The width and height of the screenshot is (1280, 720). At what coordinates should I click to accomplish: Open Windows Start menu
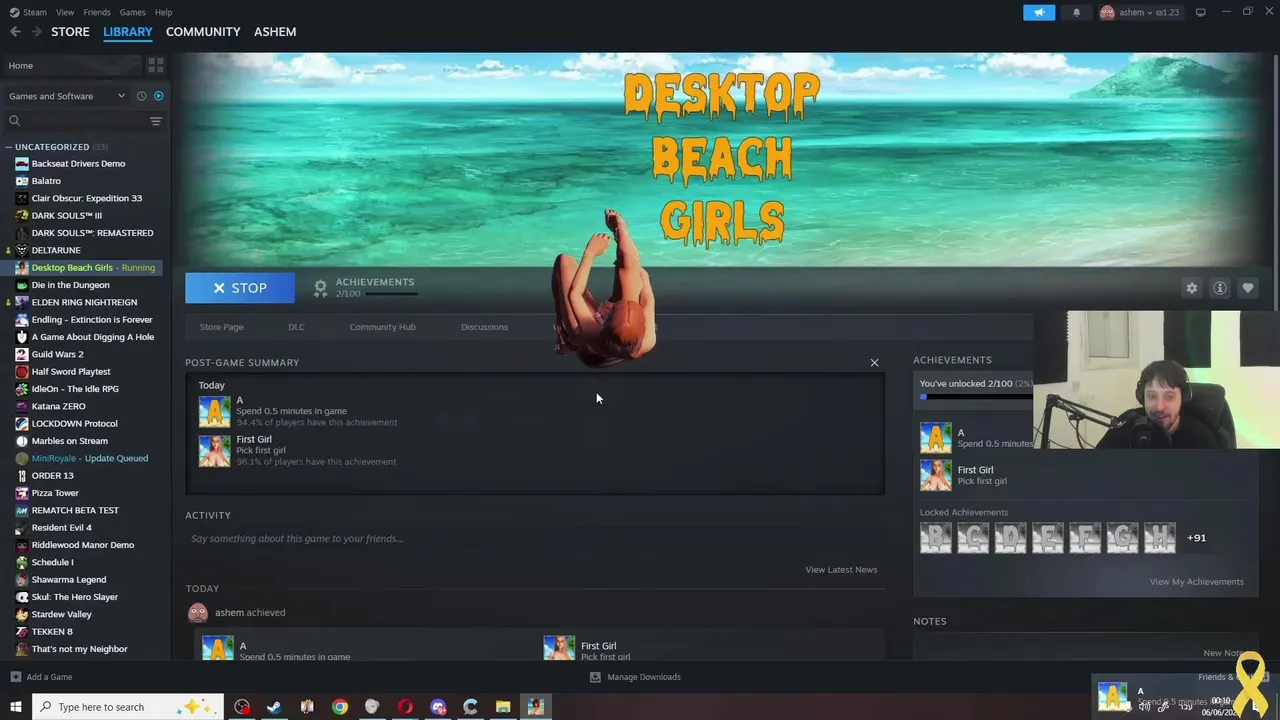click(15, 707)
